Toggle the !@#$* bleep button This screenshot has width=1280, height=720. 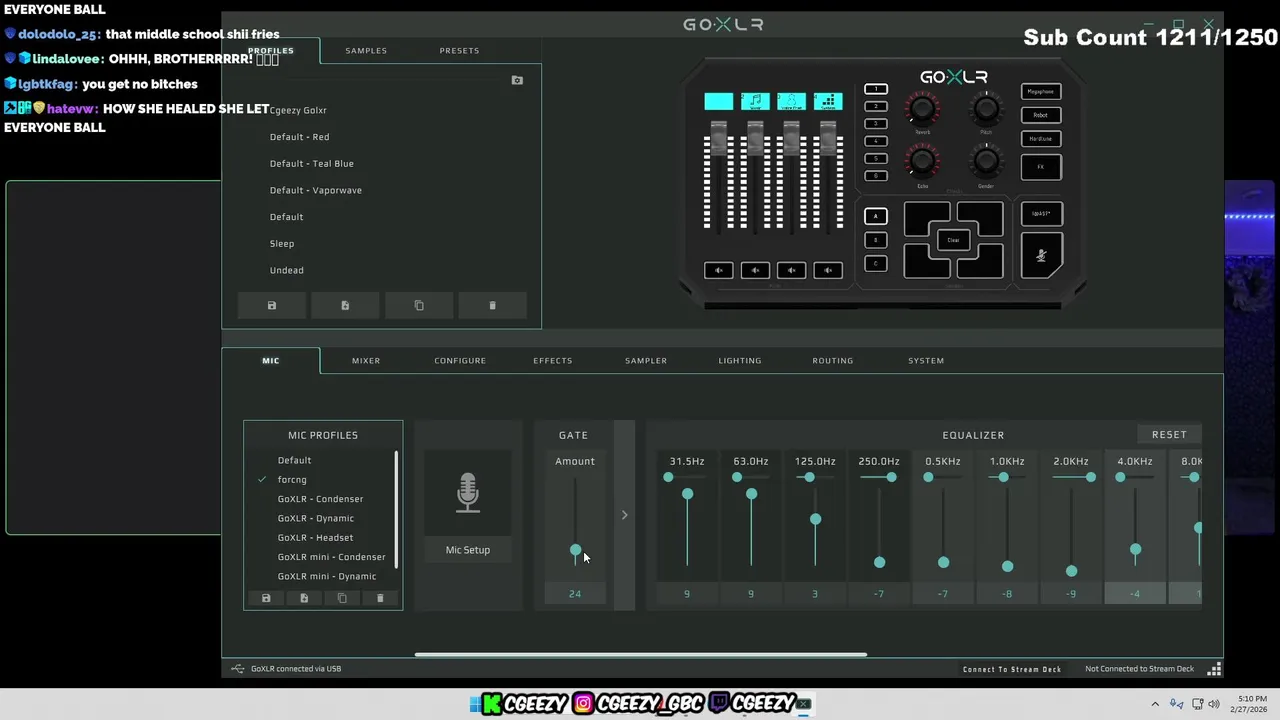(1041, 213)
